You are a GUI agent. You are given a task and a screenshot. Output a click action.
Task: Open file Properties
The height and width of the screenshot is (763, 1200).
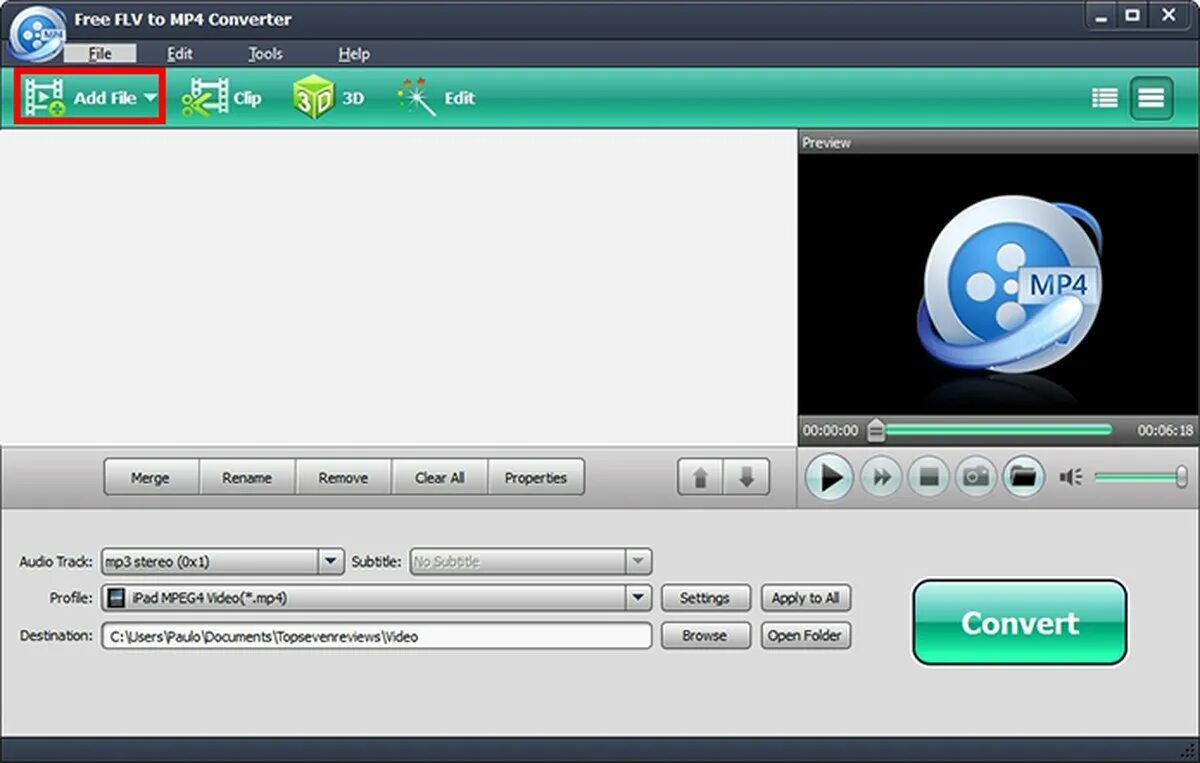[x=536, y=478]
